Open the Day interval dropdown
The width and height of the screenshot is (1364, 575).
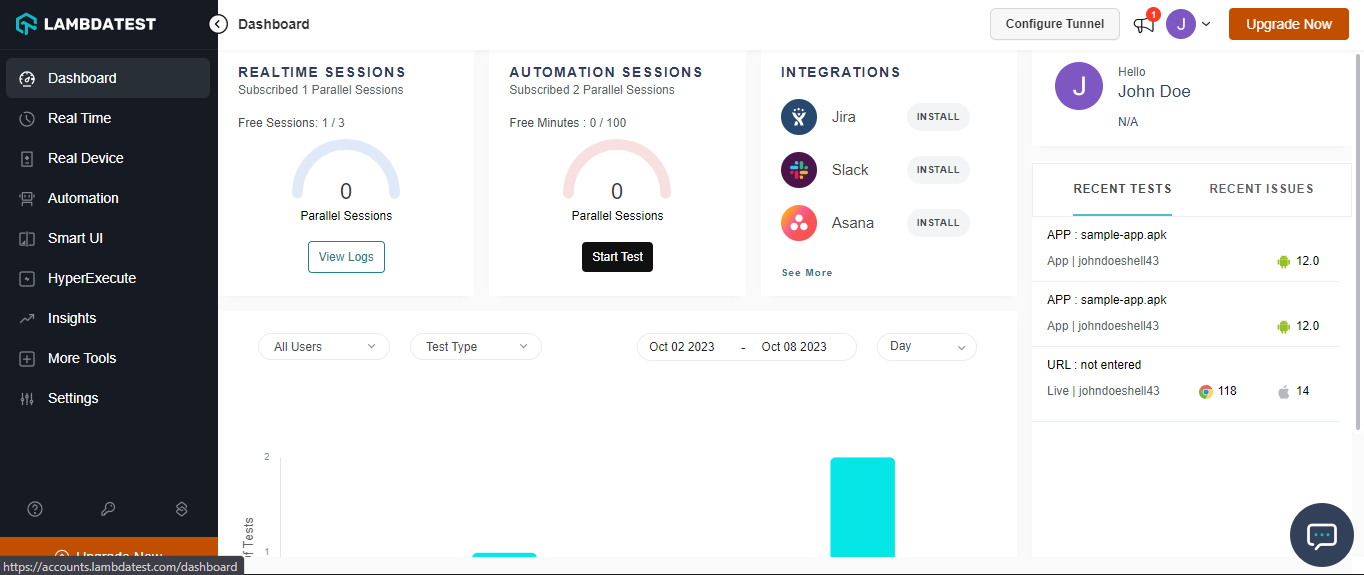927,347
